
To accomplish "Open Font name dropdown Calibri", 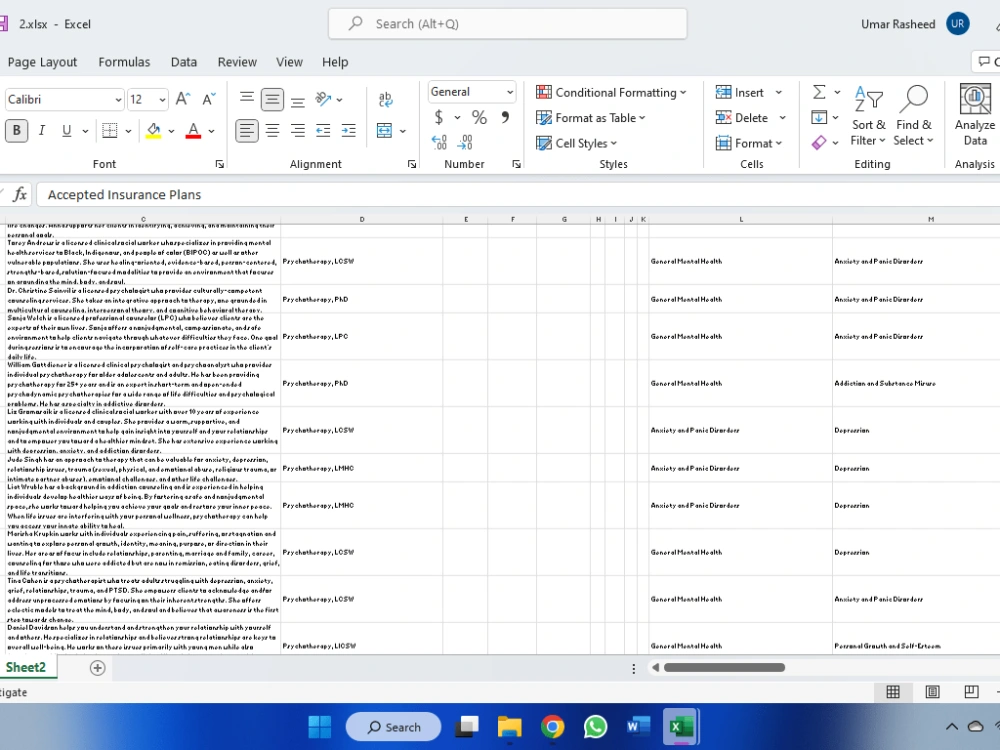I will (118, 99).
